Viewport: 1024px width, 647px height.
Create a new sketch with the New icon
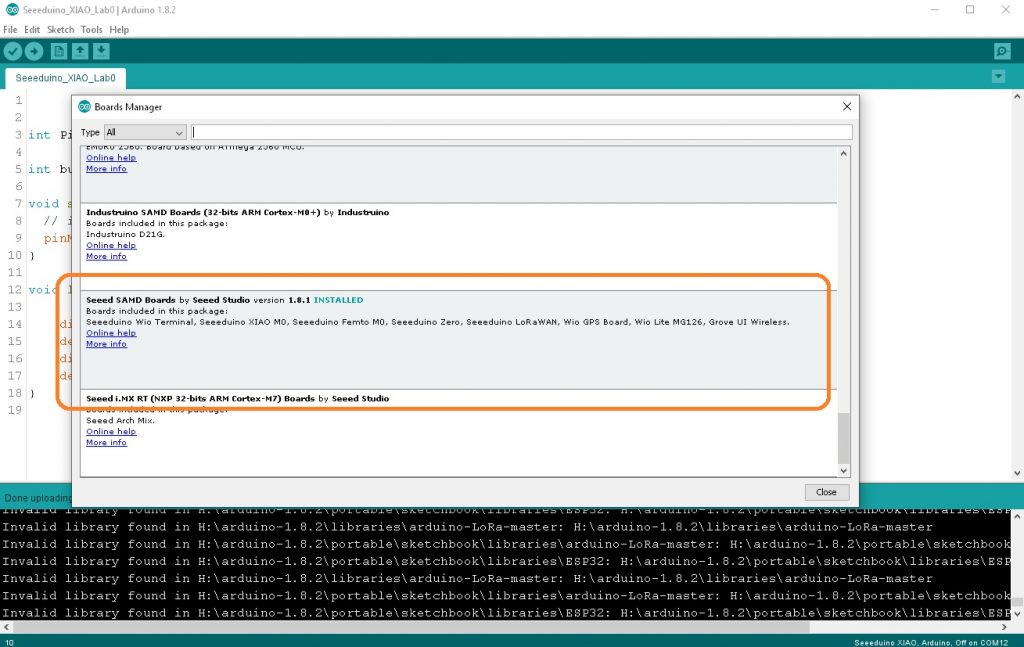(x=59, y=51)
